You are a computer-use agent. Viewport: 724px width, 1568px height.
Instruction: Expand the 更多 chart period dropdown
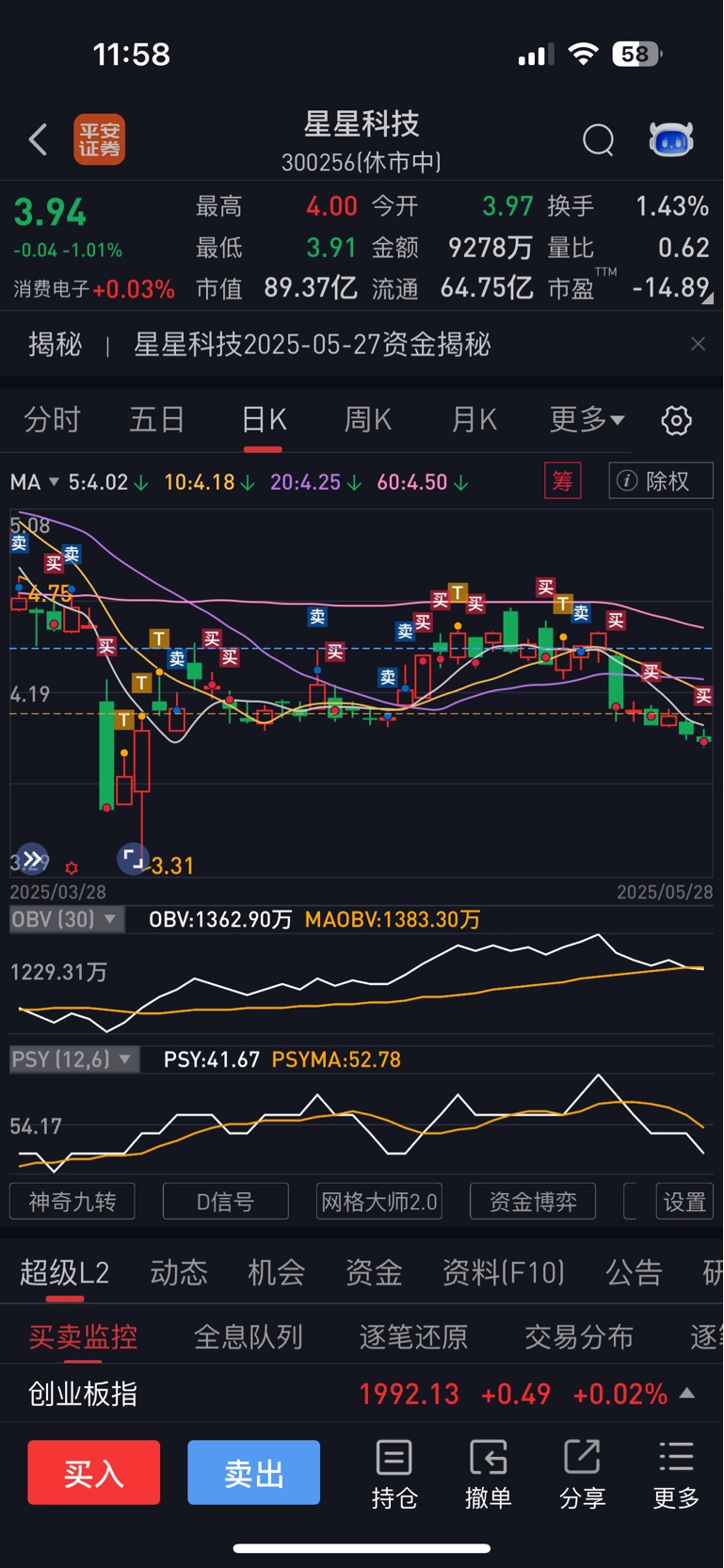(587, 419)
